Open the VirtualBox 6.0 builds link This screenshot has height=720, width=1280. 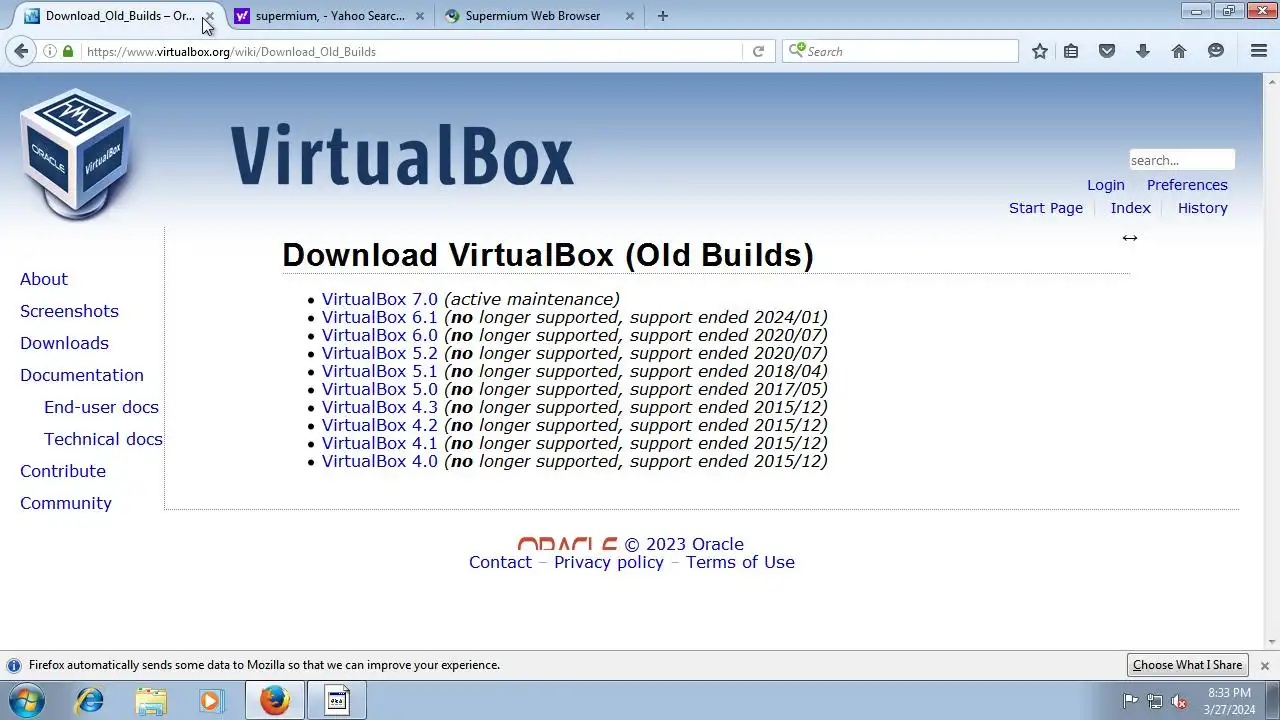[380, 335]
